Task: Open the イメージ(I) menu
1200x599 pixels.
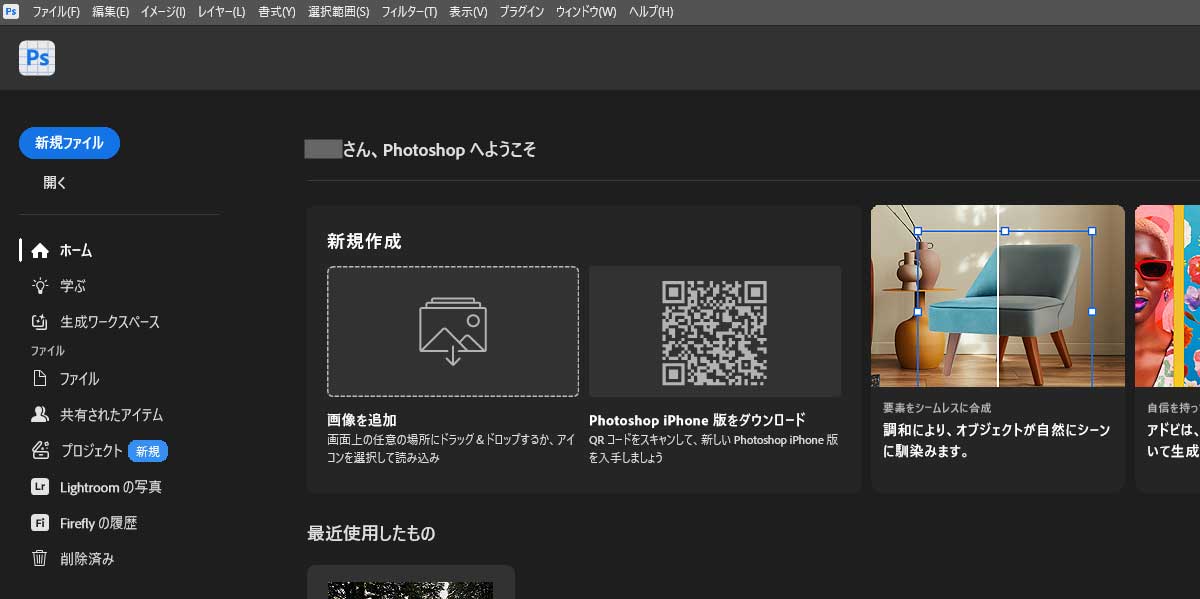Action: click(163, 12)
